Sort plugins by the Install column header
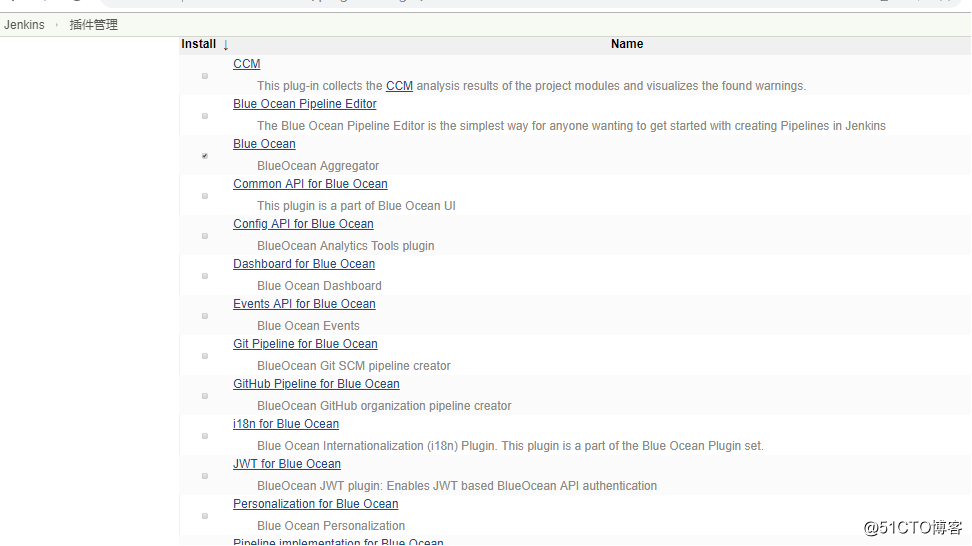This screenshot has height=546, width=972. (x=198, y=44)
